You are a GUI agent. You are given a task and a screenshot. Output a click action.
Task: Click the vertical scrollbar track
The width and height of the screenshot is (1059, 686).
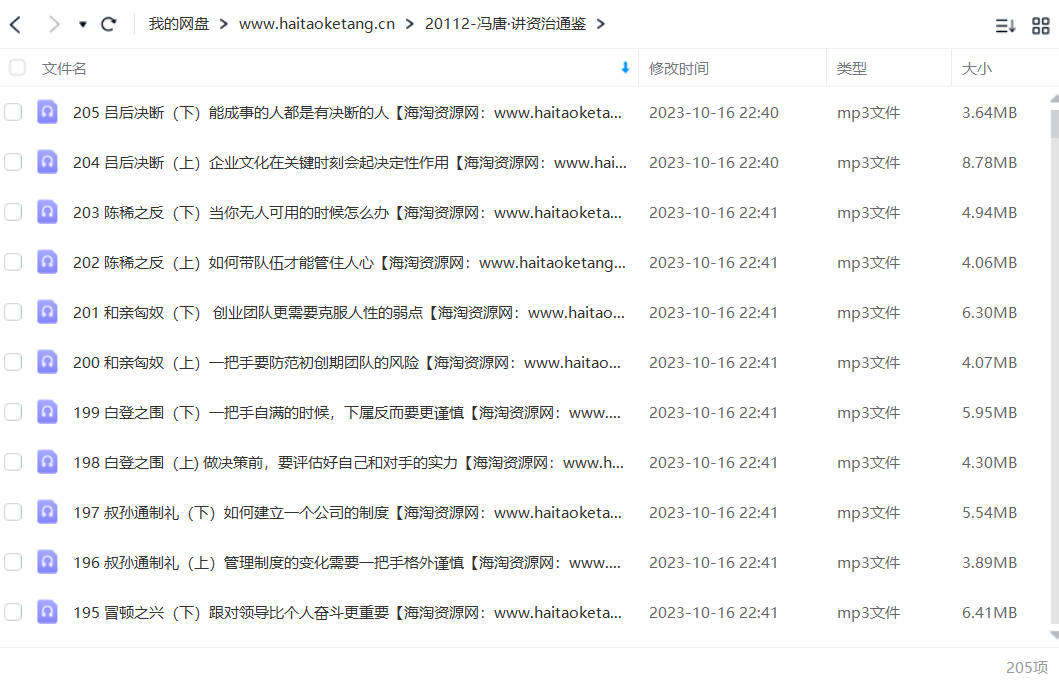[1054, 378]
